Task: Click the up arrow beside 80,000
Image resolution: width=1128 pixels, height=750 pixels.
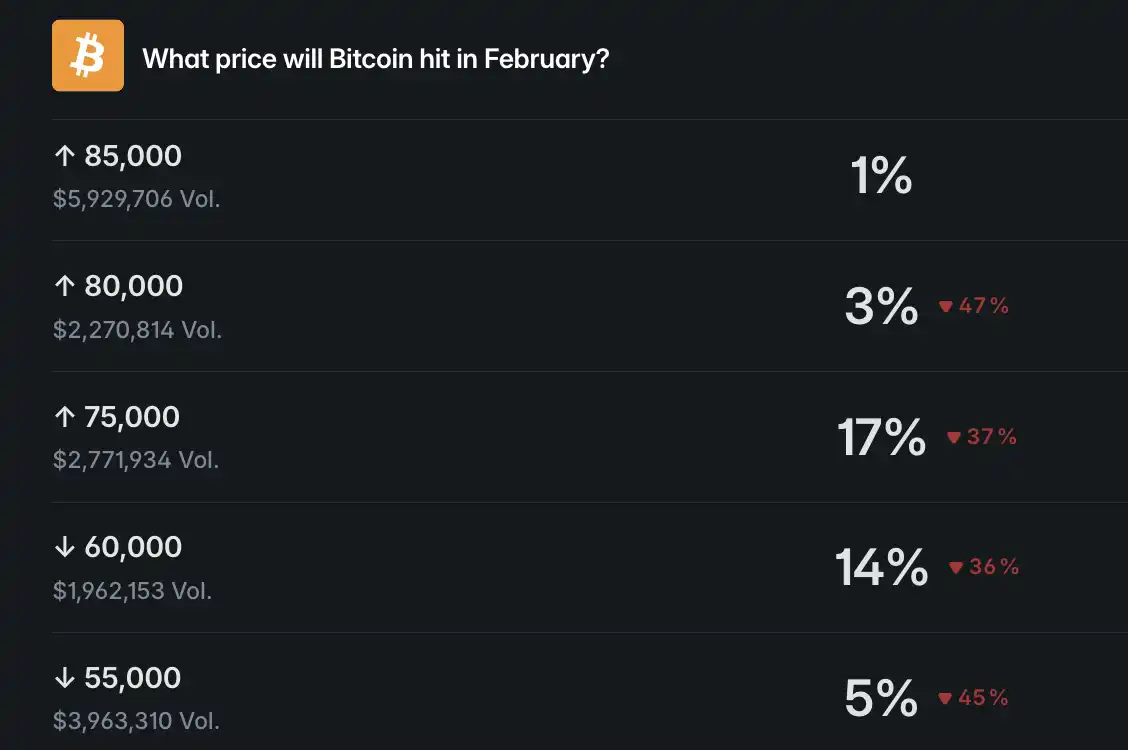Action: pyautogui.click(x=65, y=286)
